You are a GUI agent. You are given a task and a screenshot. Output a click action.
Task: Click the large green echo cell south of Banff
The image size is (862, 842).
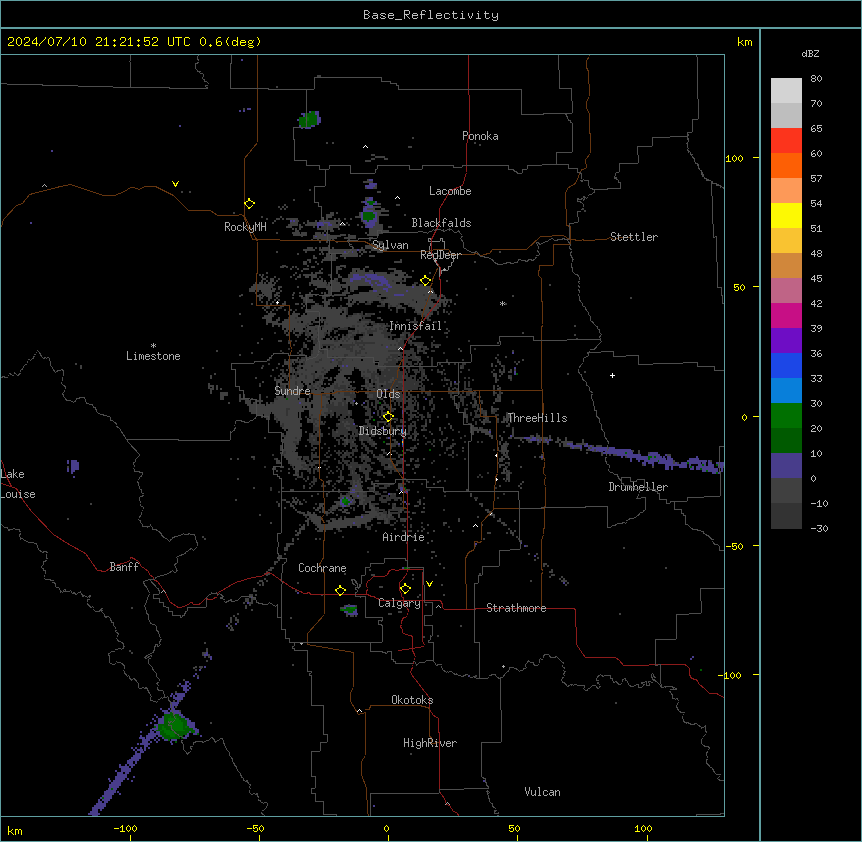pyautogui.click(x=175, y=725)
